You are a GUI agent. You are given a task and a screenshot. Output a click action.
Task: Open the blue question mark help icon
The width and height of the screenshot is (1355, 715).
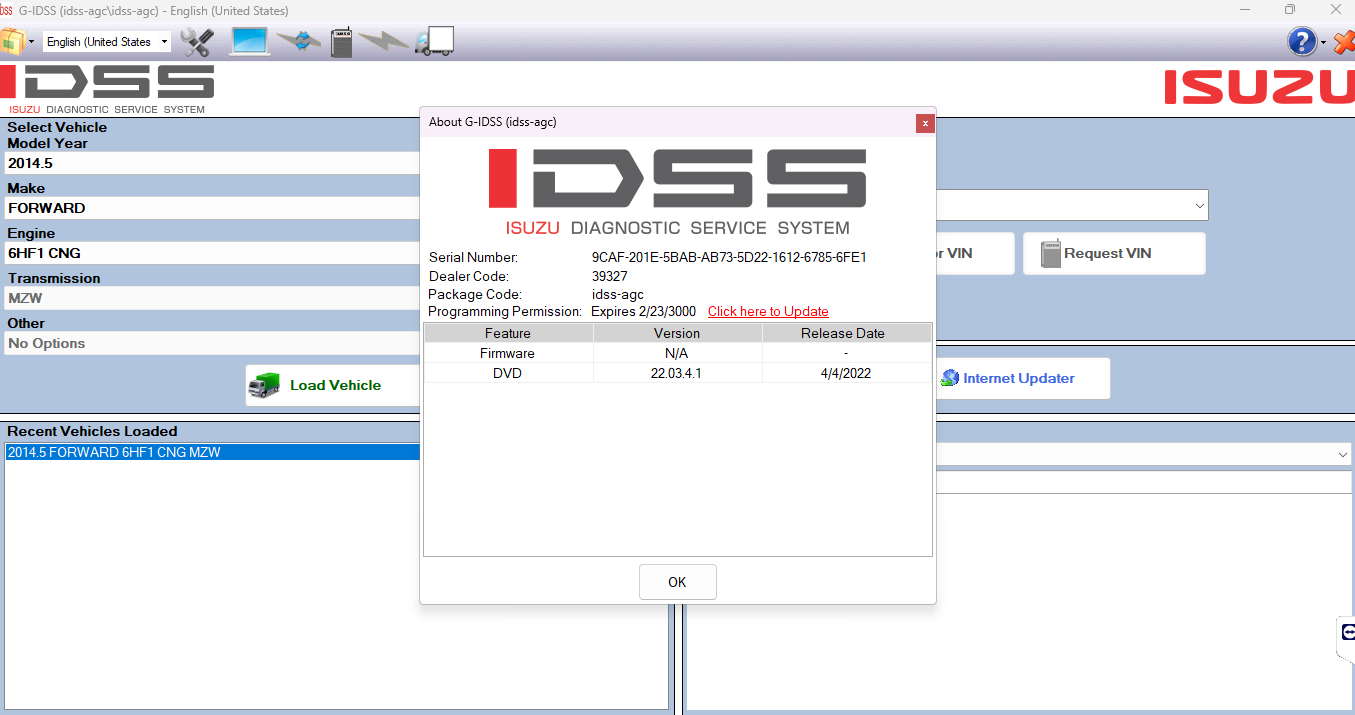[1301, 42]
